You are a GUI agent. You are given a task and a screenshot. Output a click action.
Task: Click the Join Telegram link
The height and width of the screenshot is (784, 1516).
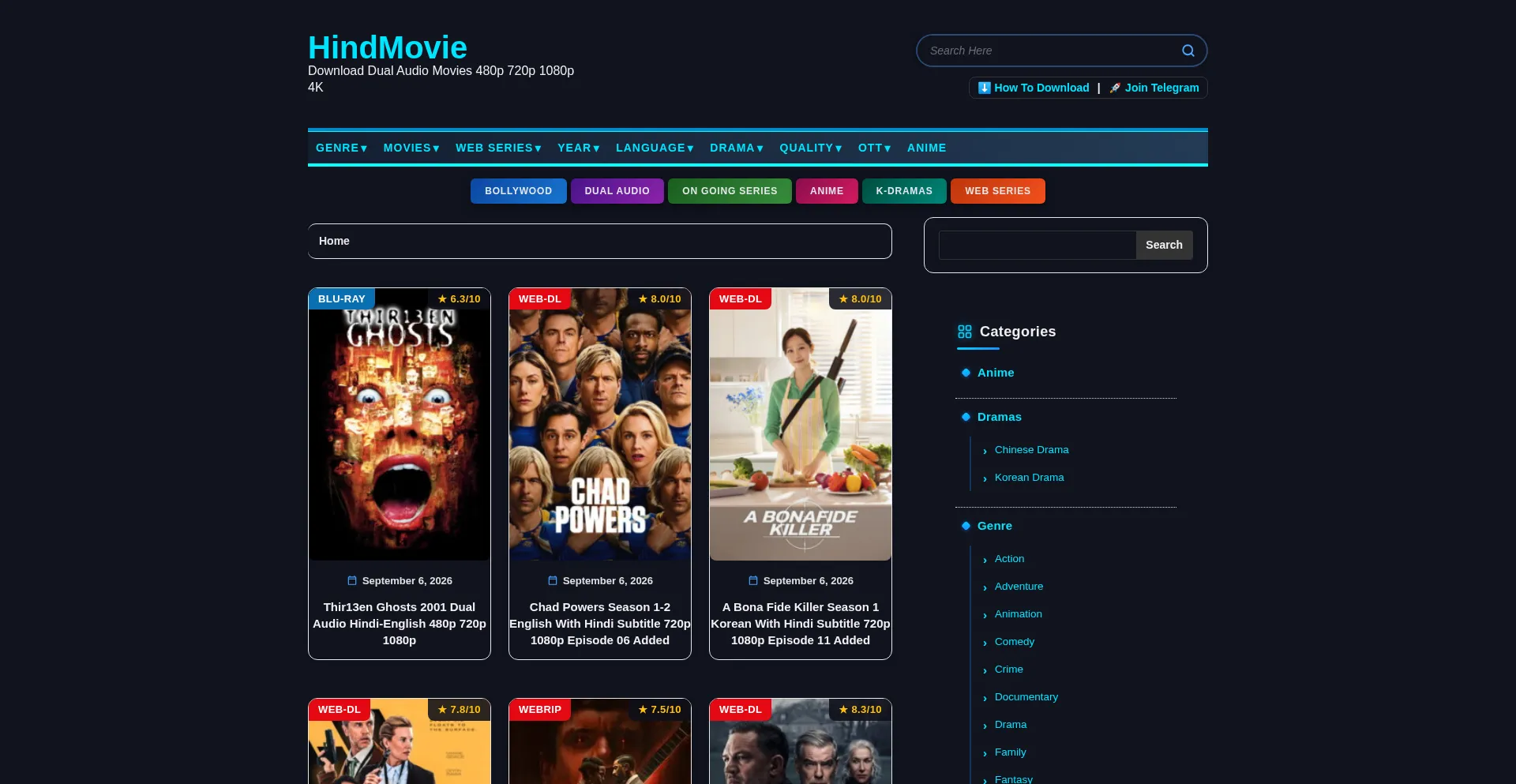pyautogui.click(x=1154, y=88)
